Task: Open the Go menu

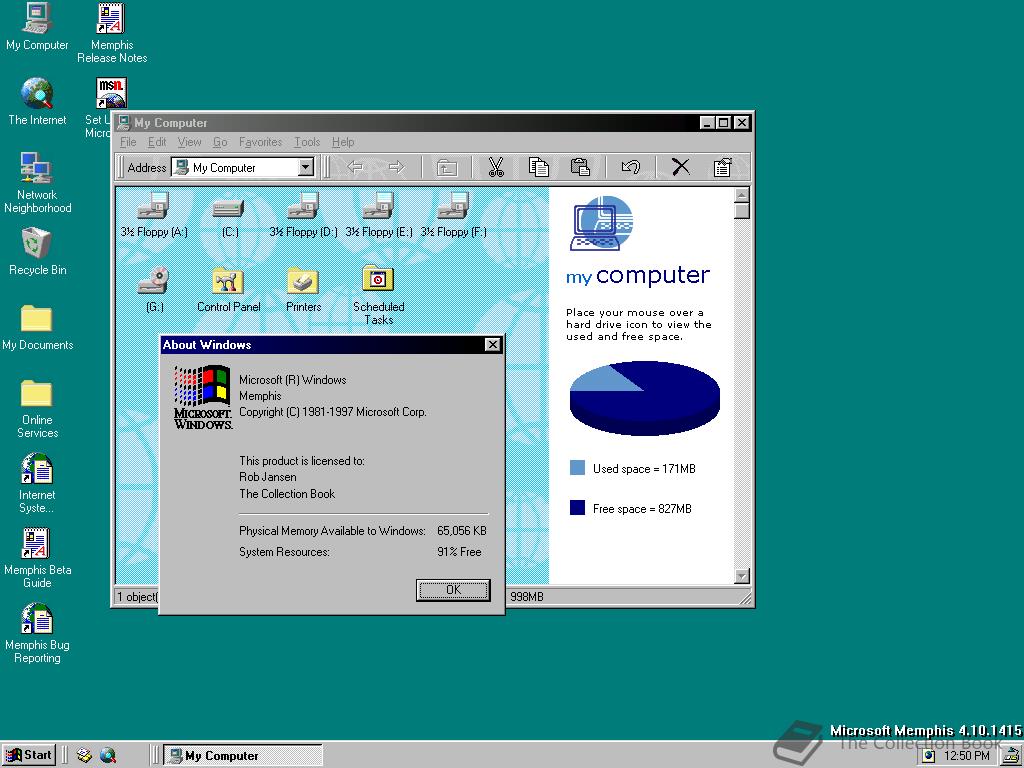Action: coord(220,142)
